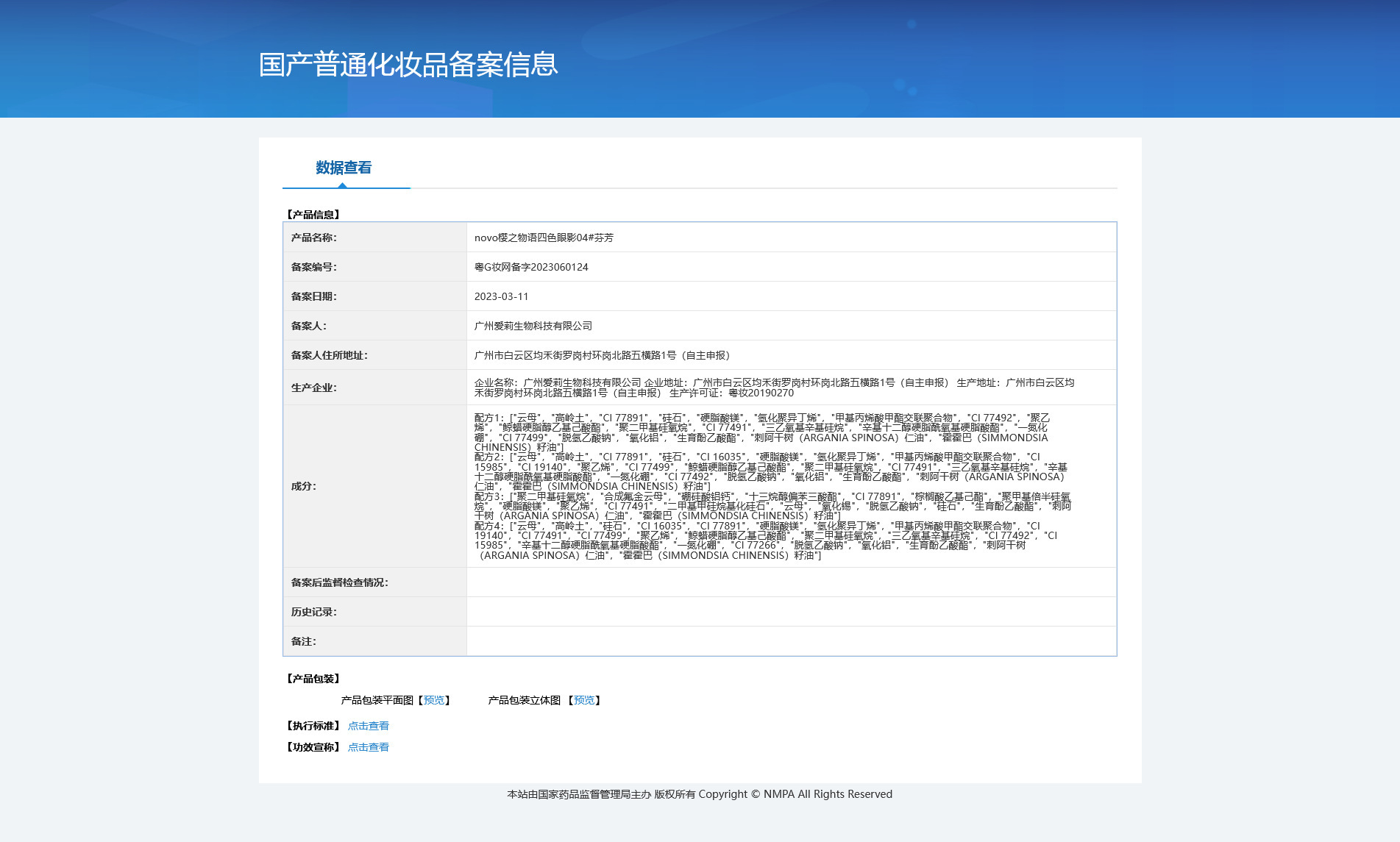Click the empty 备案后监督检查情况 cell
Image resolution: width=1400 pixels, height=842 pixels.
click(x=791, y=582)
